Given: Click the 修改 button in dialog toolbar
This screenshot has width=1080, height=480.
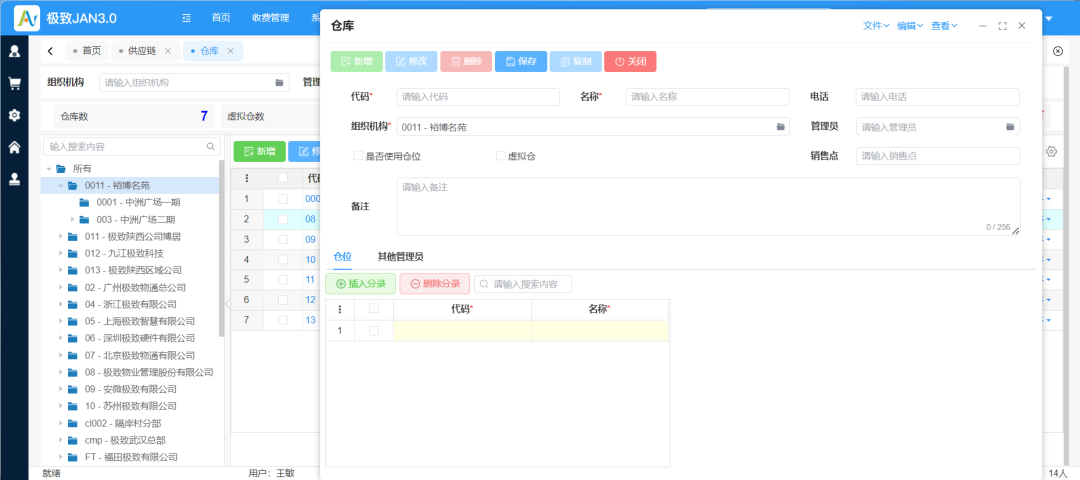Looking at the screenshot, I should (x=411, y=61).
